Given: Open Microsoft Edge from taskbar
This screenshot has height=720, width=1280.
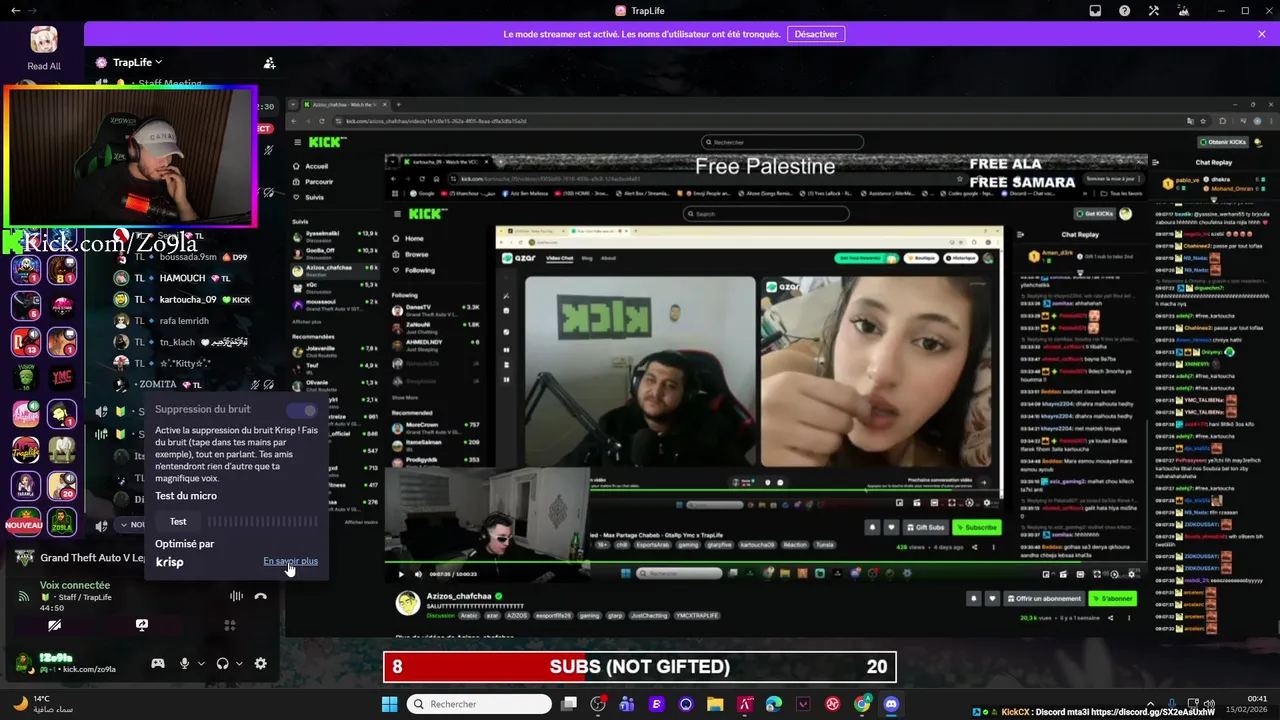Looking at the screenshot, I should tap(774, 704).
